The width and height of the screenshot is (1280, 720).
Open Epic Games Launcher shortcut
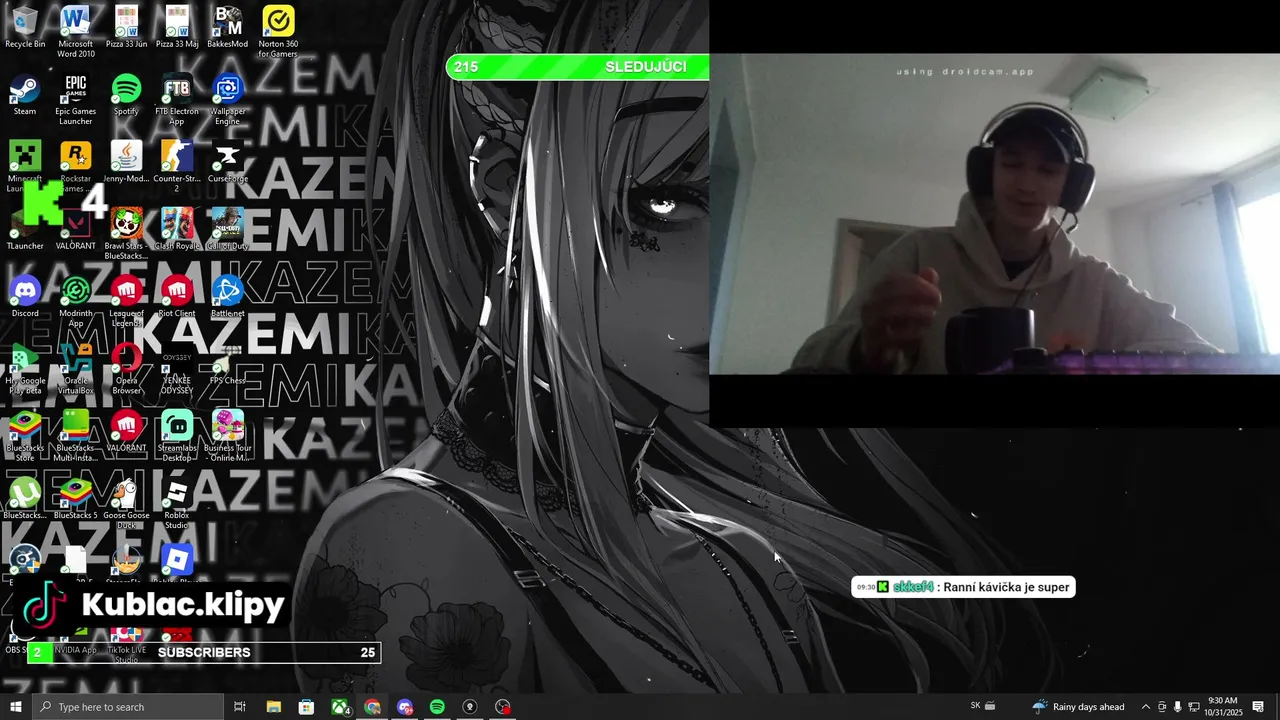pos(76,99)
